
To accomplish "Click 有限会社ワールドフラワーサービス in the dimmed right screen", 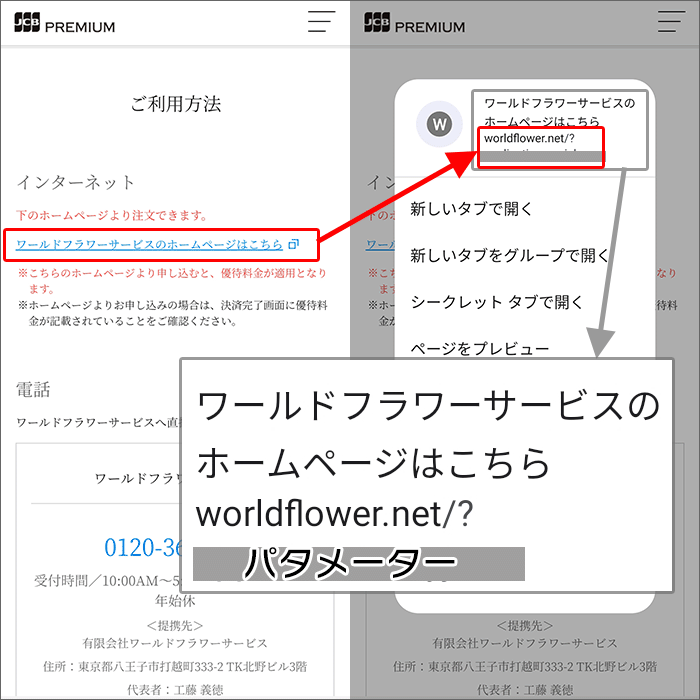I will click(x=525, y=643).
